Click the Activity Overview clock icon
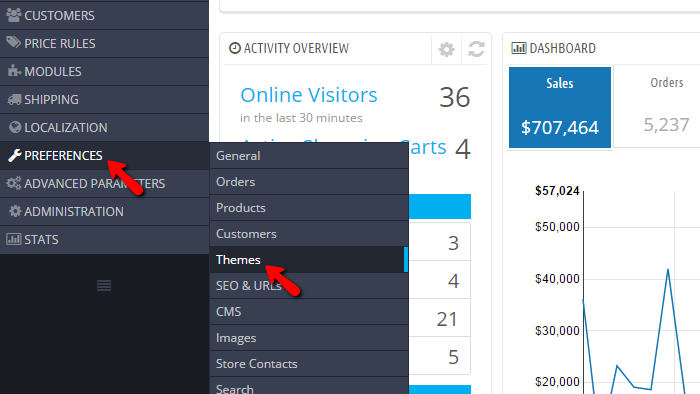This screenshot has width=700, height=394. coord(235,48)
